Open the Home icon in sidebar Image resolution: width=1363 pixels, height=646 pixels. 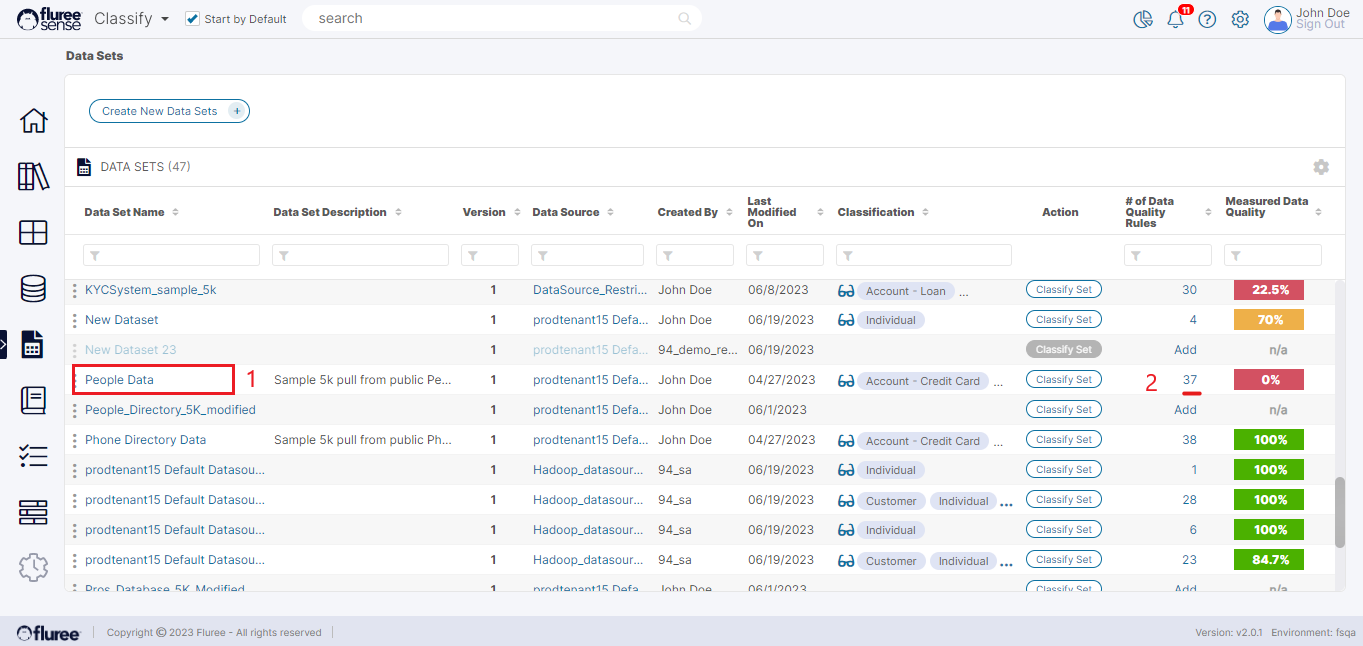(x=33, y=121)
